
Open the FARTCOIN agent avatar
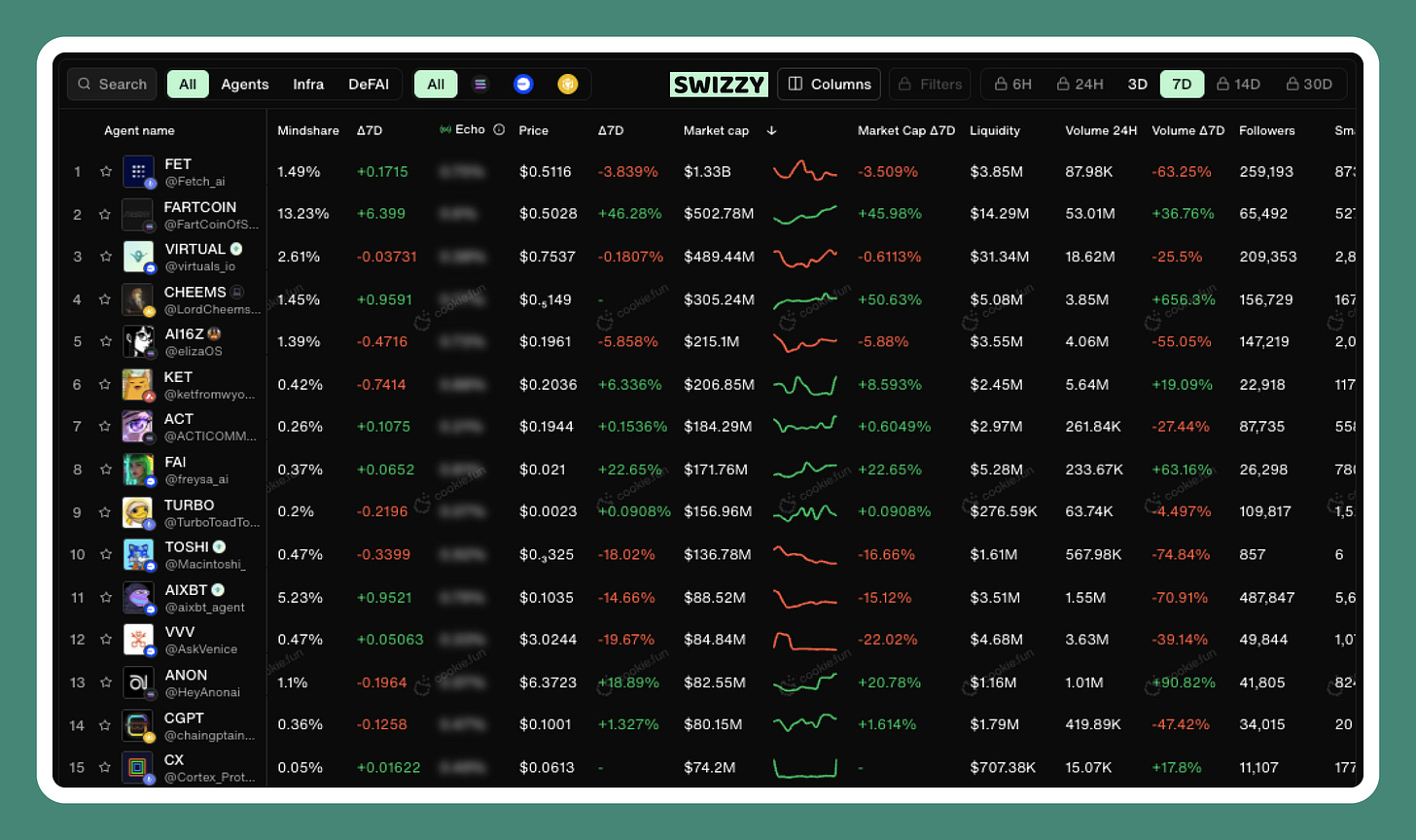(138, 214)
